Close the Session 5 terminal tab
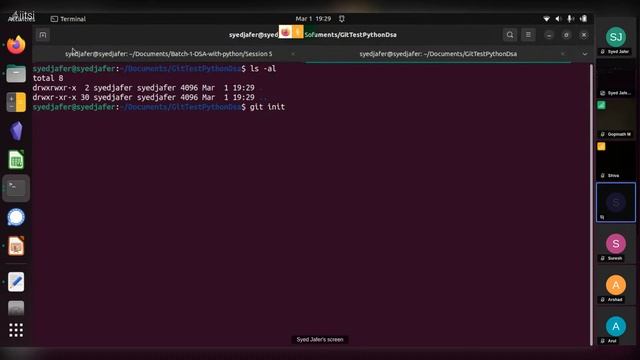This screenshot has width=640, height=360. click(293, 54)
